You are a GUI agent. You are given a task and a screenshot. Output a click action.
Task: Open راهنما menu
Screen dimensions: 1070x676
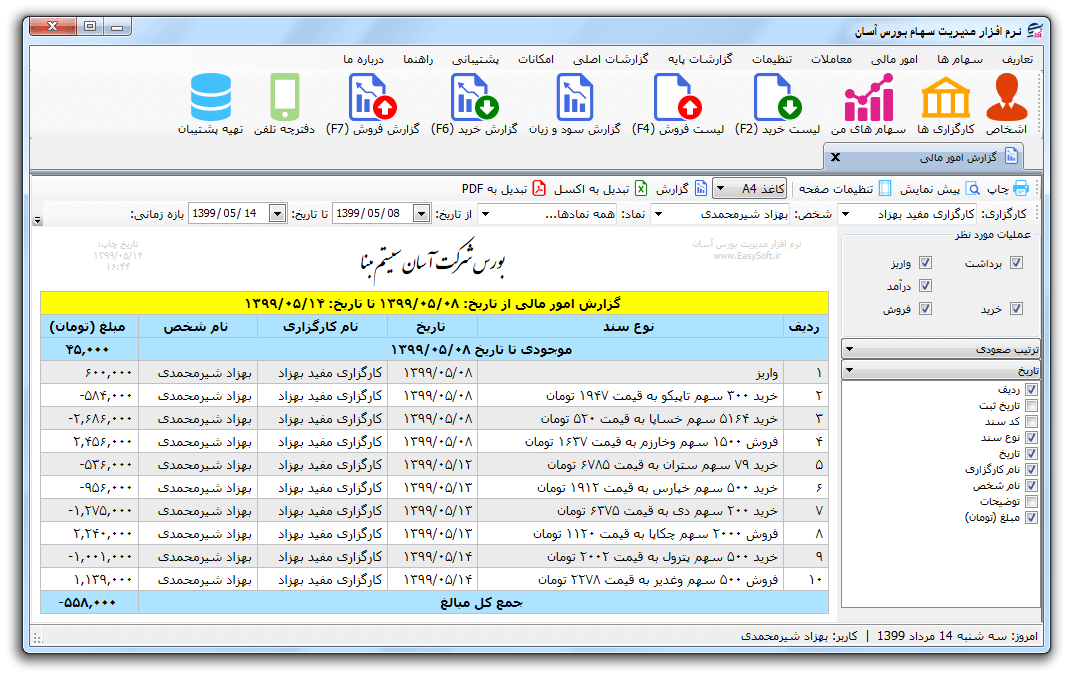418,59
